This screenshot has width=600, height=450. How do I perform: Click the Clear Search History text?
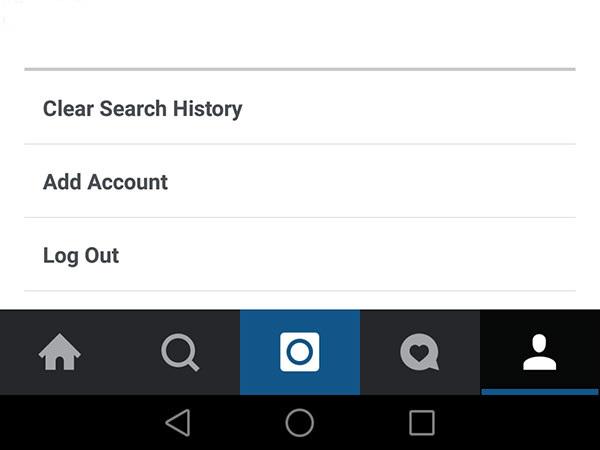tap(142, 108)
